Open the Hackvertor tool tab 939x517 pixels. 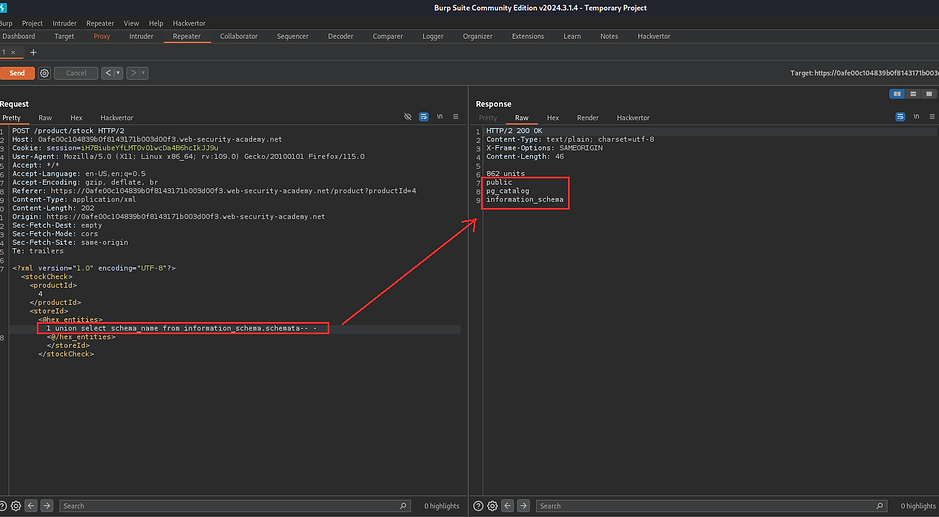[x=653, y=37]
